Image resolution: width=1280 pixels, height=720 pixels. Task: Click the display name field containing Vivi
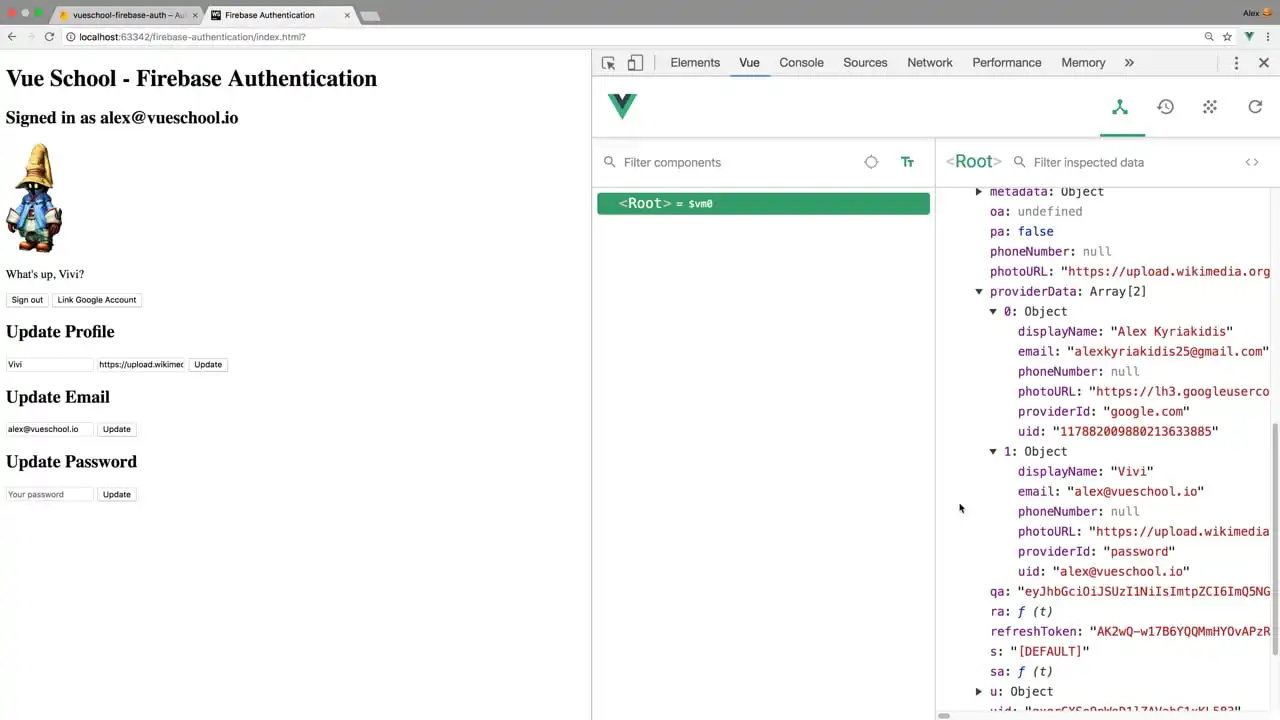(49, 364)
